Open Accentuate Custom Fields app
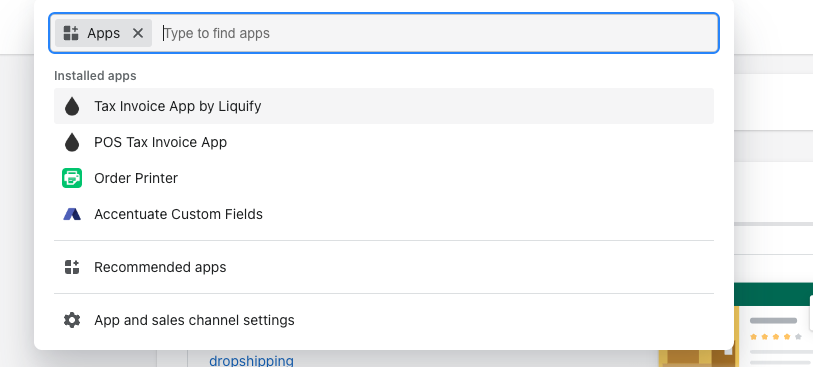The width and height of the screenshot is (813, 367). point(384,214)
